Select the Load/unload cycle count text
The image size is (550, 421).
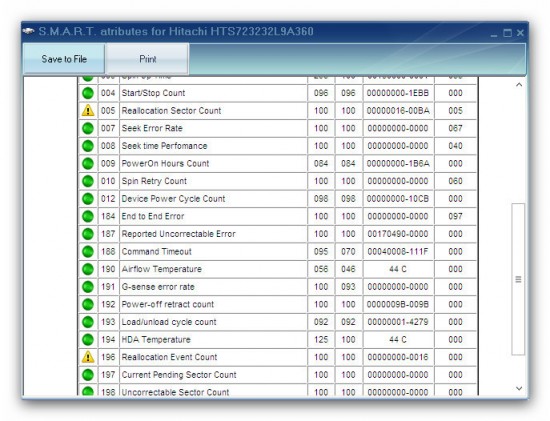click(x=169, y=322)
